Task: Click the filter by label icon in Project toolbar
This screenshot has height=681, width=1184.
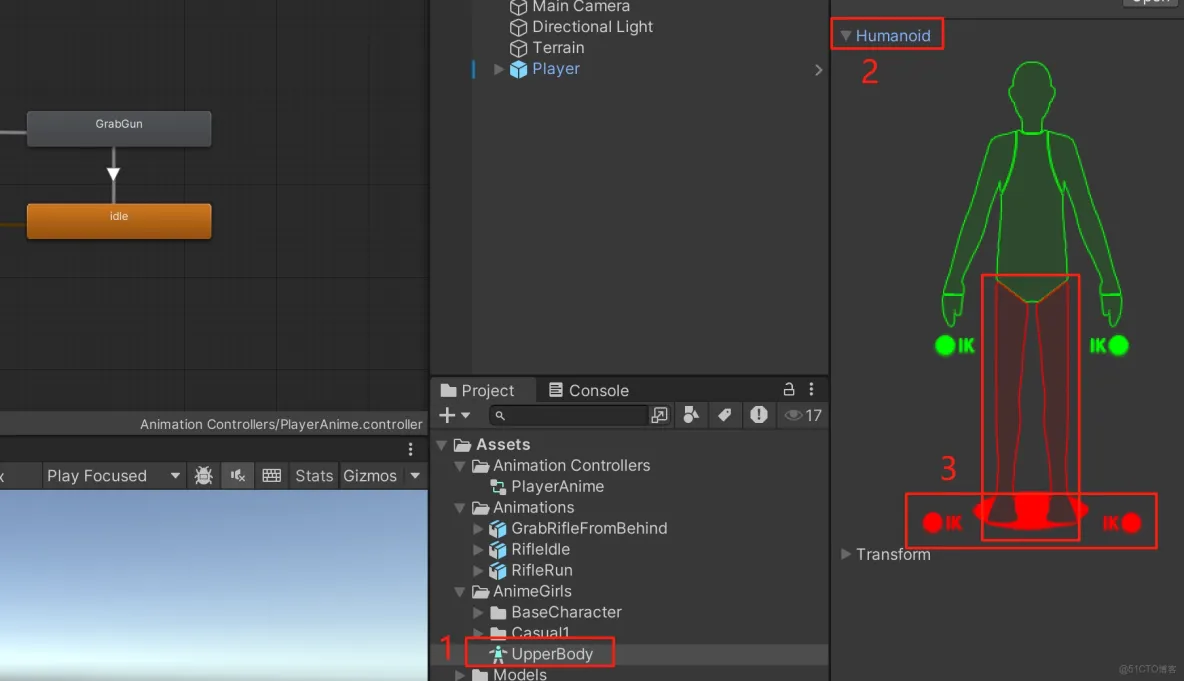Action: coord(725,414)
